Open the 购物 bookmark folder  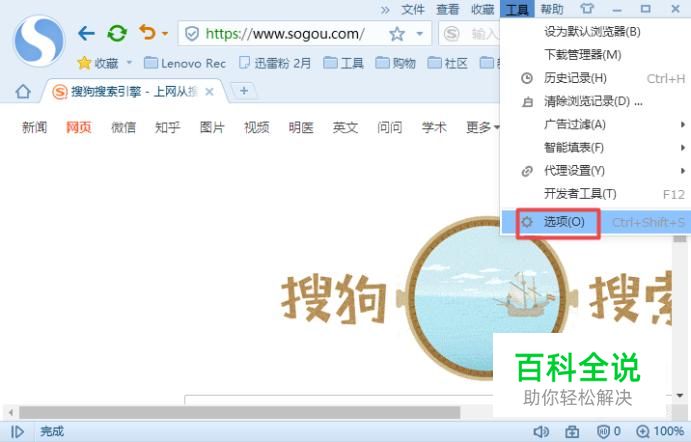(395, 63)
